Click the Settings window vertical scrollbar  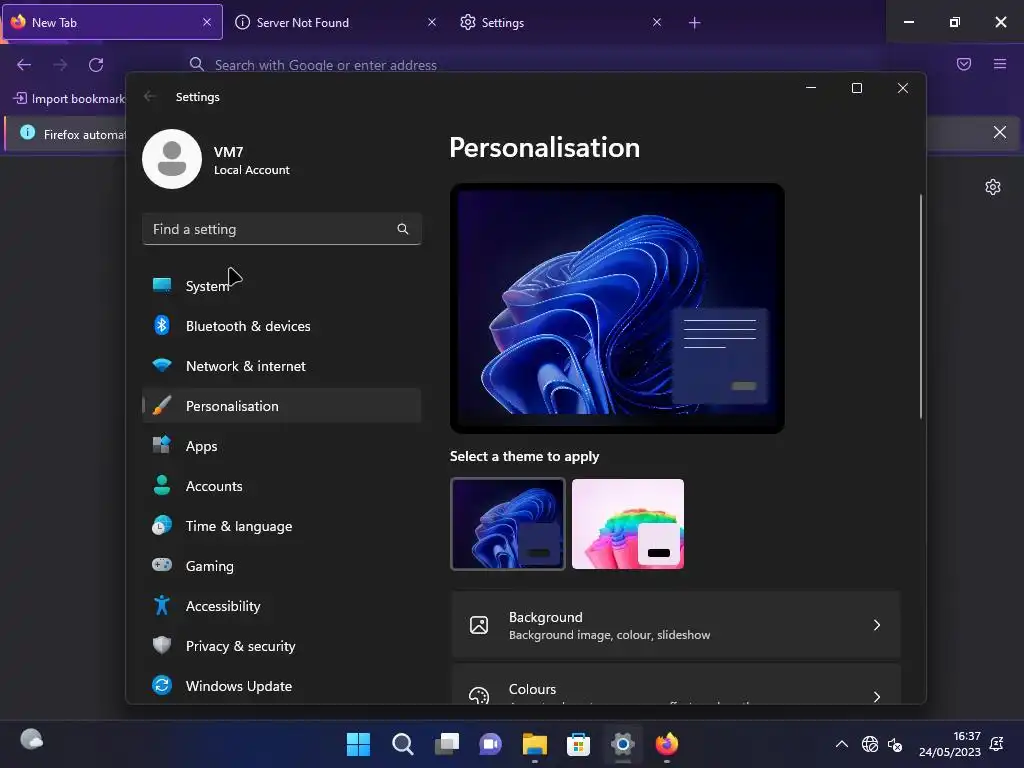[x=921, y=306]
